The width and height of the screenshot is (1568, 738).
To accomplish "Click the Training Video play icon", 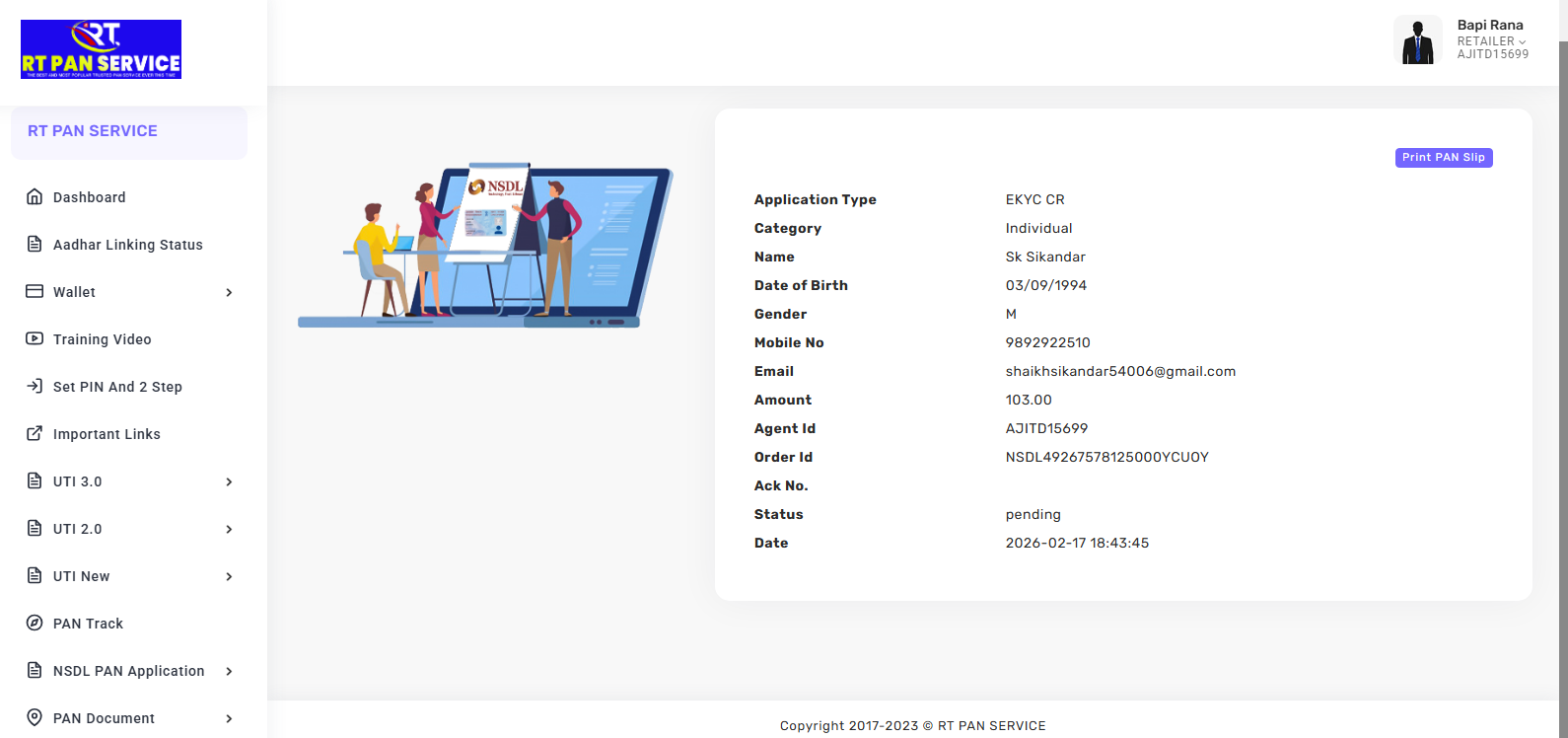I will pyautogui.click(x=35, y=338).
